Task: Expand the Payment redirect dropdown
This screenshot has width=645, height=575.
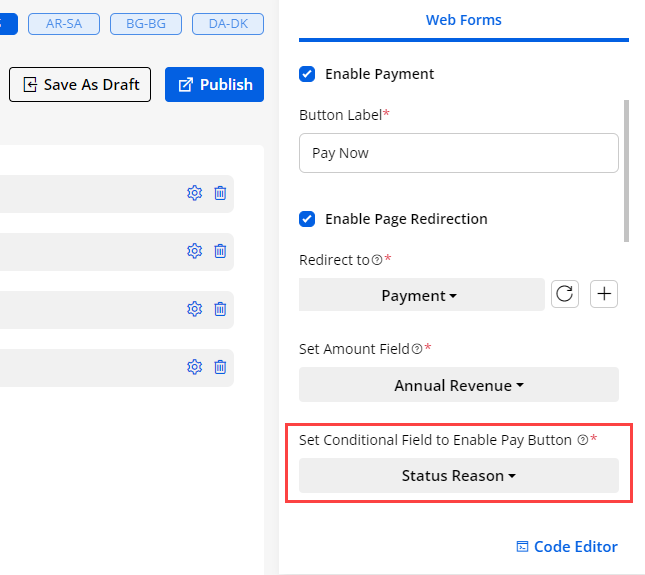Action: click(x=421, y=295)
